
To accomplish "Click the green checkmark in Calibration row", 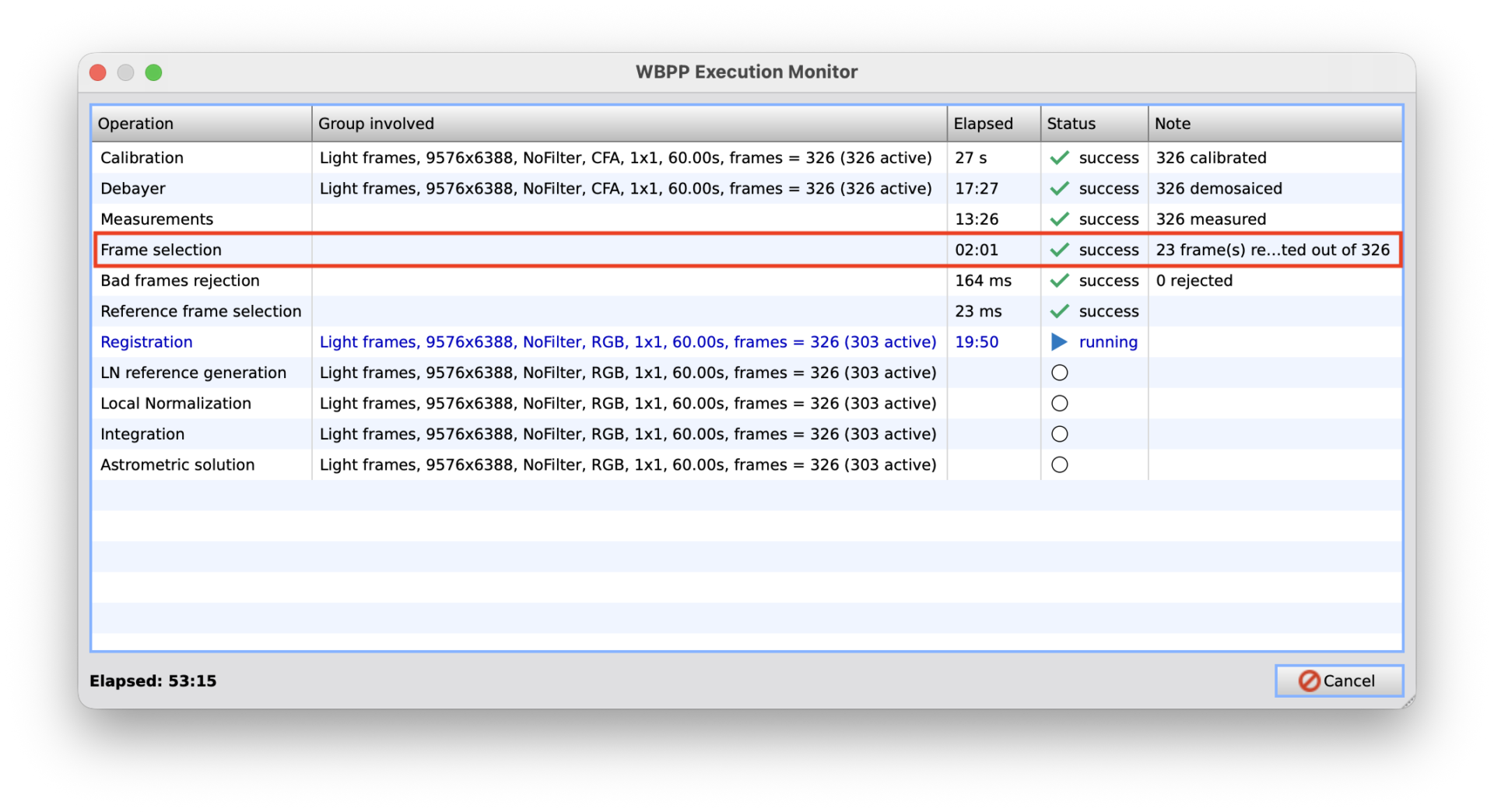I will (1059, 158).
